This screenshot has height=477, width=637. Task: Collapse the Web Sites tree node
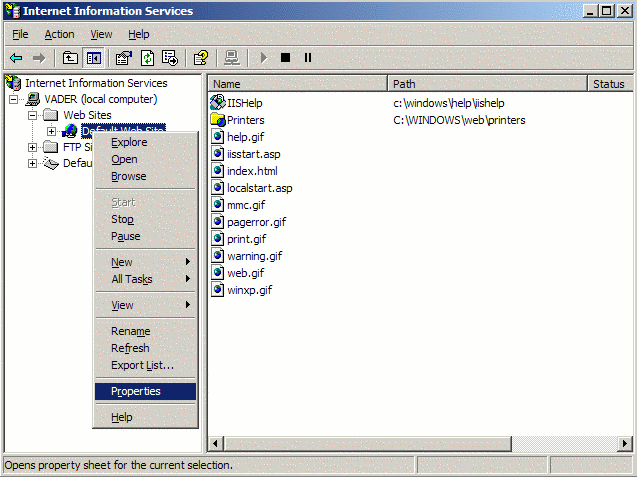coord(32,115)
